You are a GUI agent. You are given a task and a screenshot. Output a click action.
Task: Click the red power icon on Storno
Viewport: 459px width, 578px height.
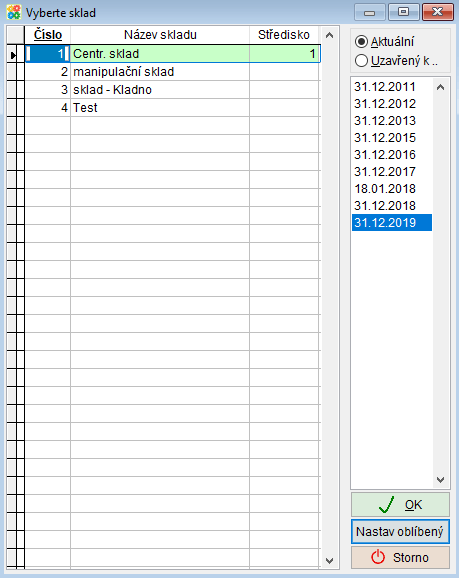coord(378,557)
